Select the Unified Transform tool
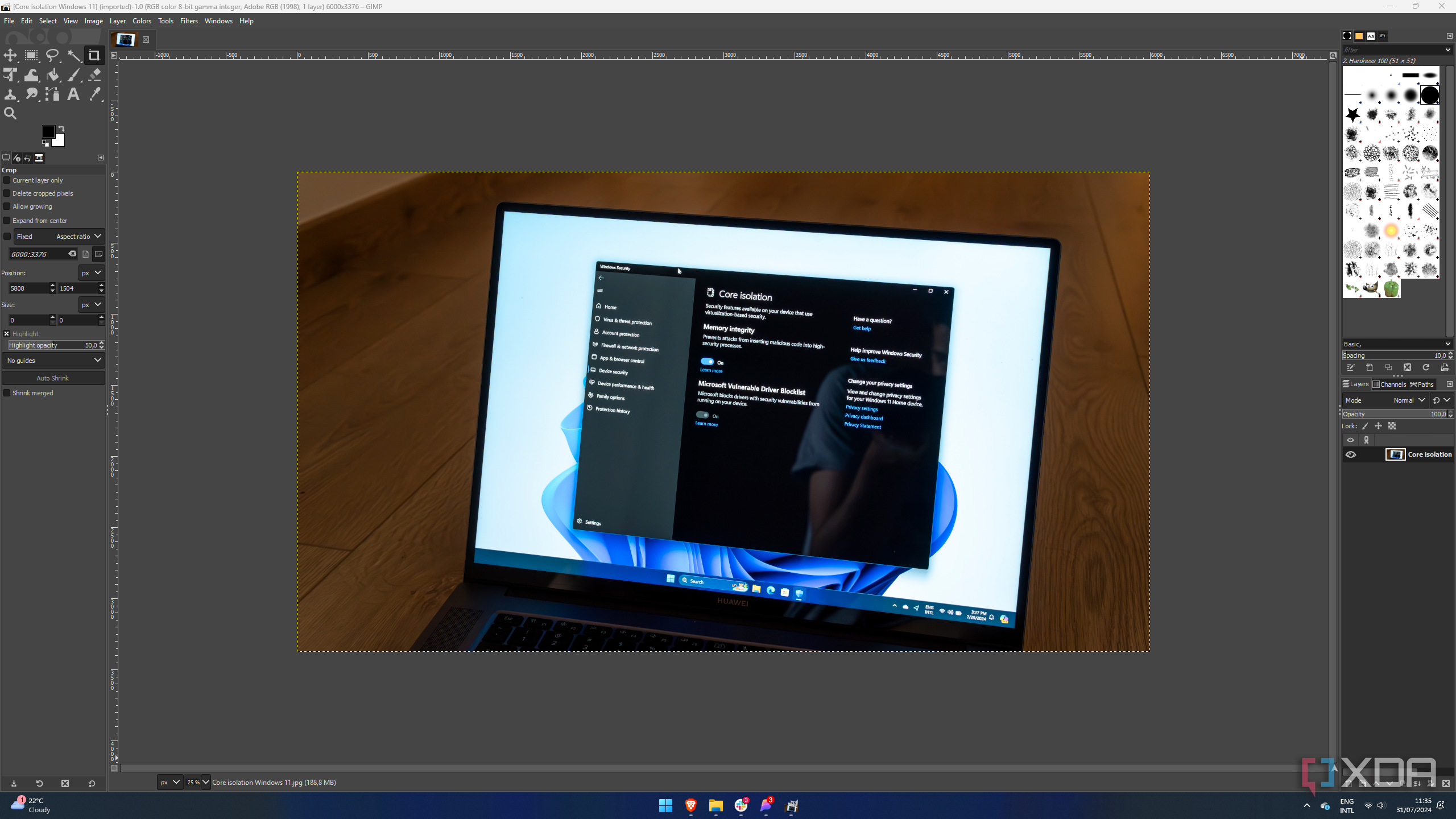This screenshot has width=1456, height=819. [x=10, y=75]
